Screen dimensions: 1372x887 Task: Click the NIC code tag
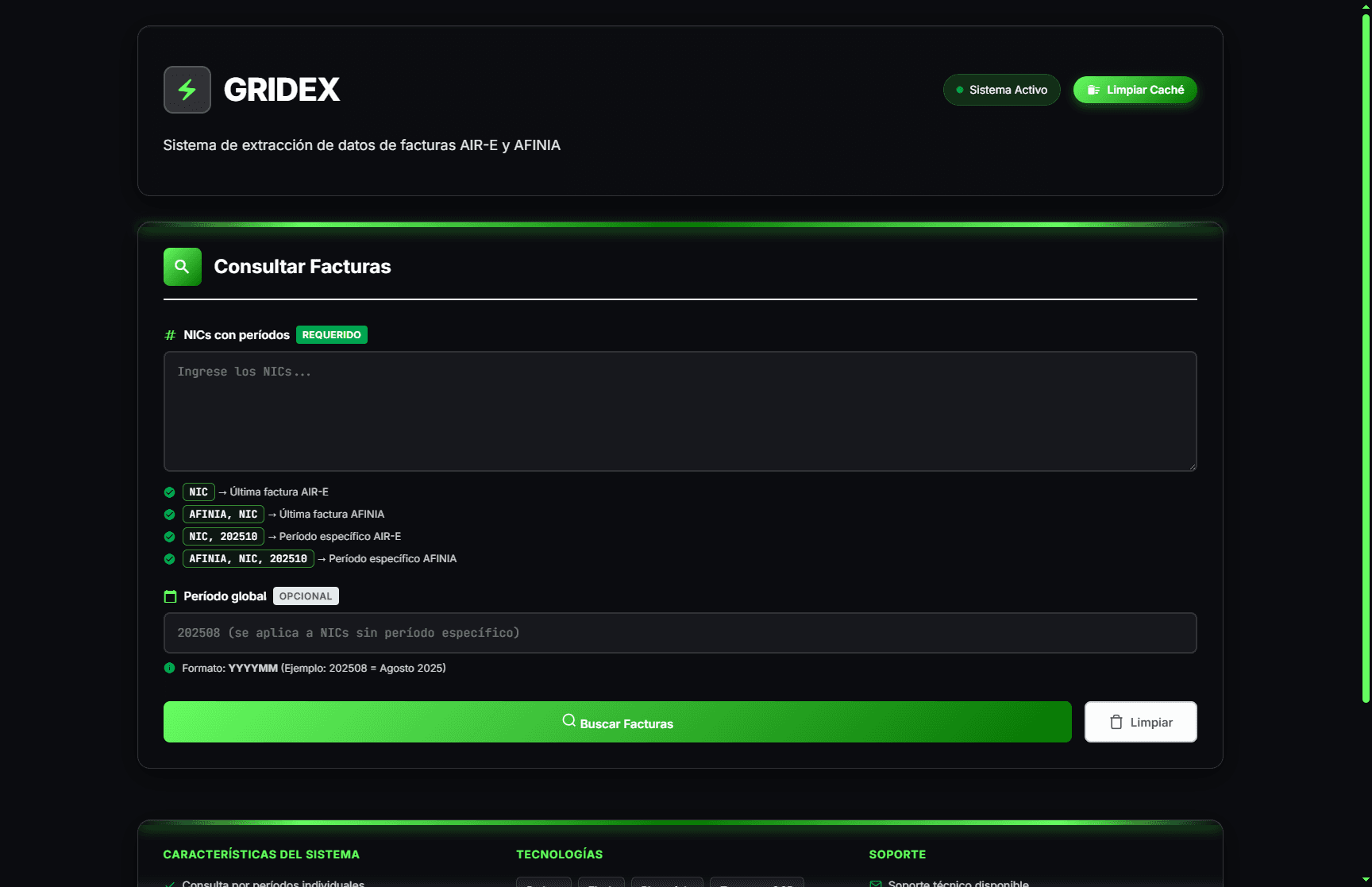198,492
